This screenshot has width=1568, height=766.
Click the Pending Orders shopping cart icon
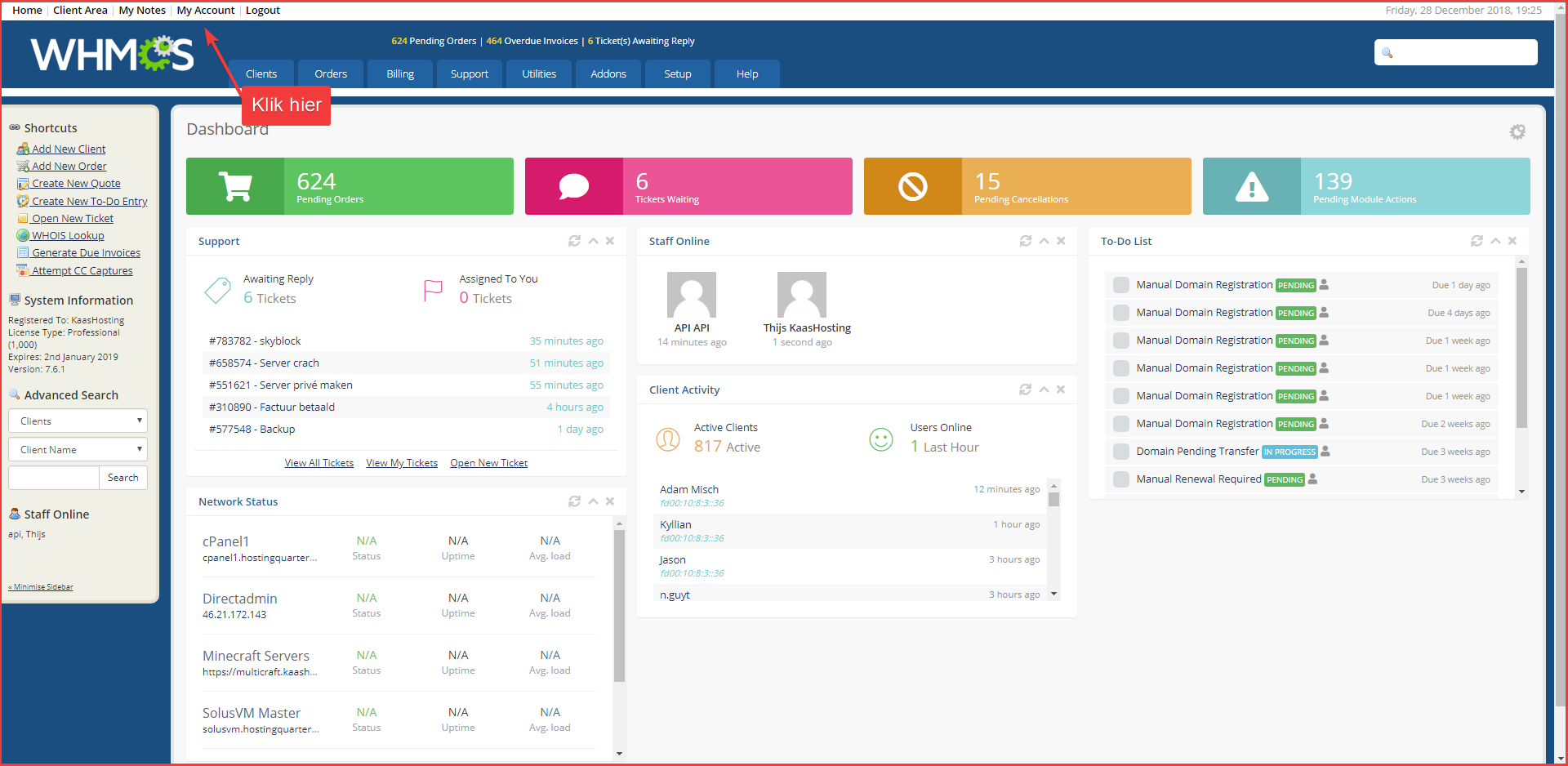[x=235, y=187]
